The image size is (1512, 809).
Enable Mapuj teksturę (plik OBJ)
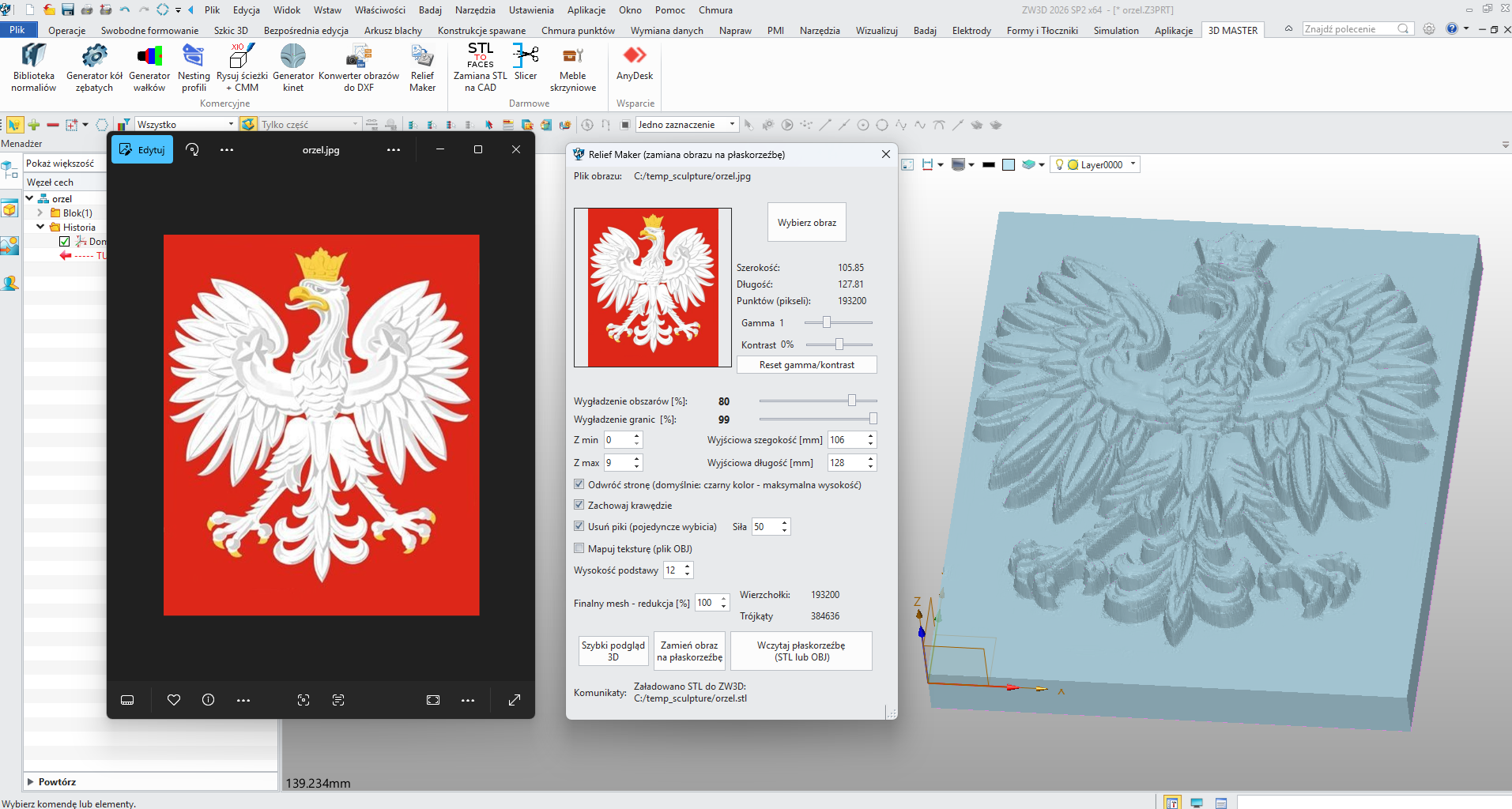579,548
